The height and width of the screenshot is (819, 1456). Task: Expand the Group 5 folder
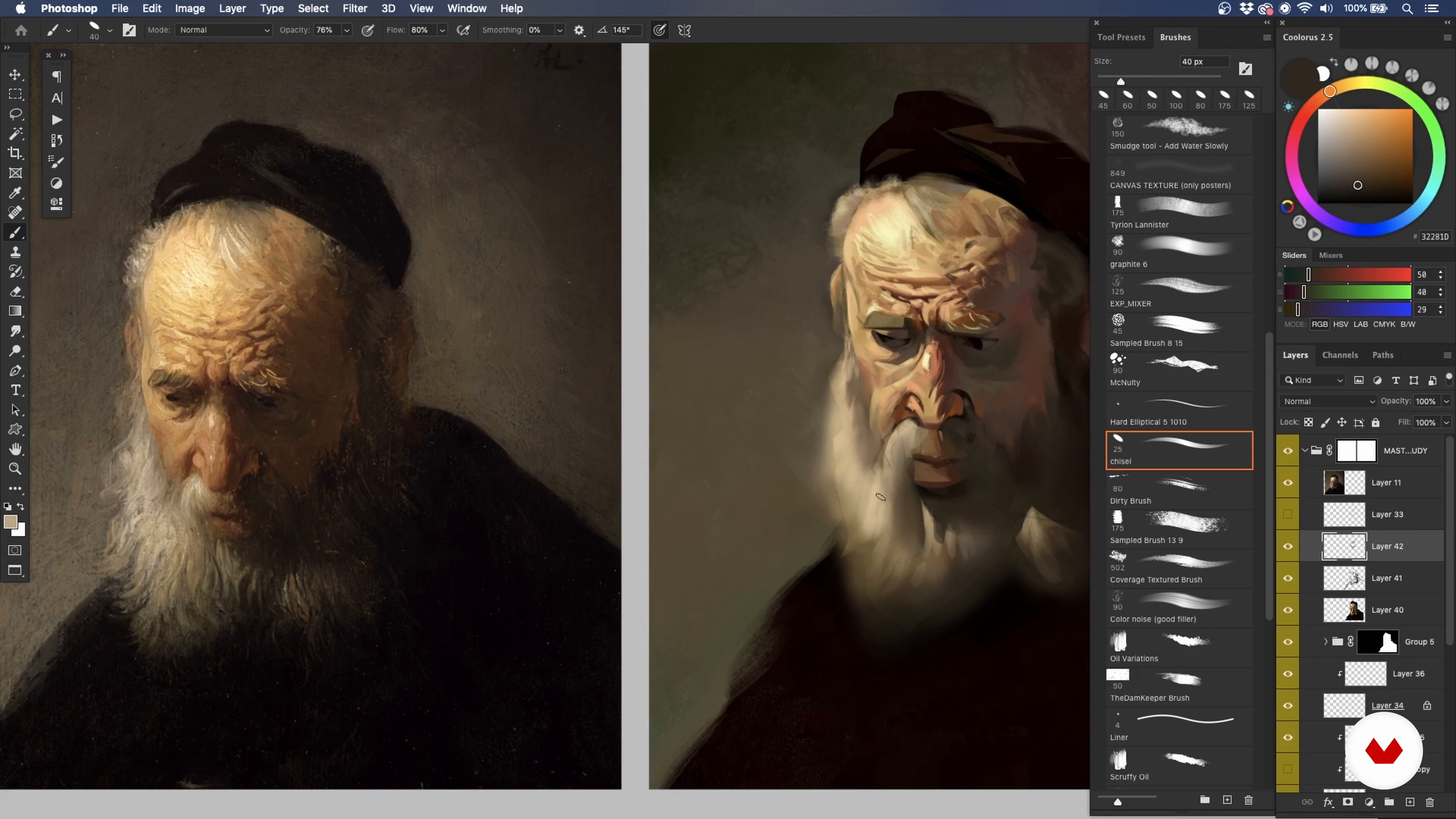pos(1326,642)
